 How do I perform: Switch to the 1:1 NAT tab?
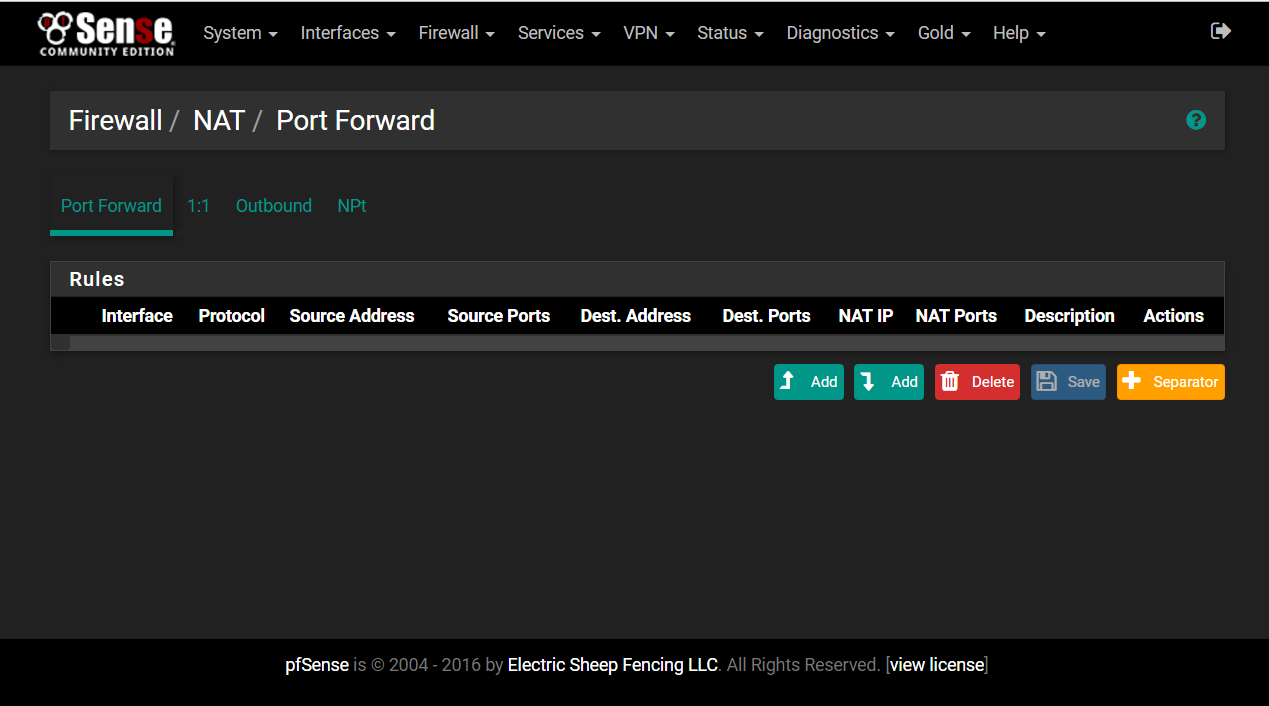[x=198, y=206]
